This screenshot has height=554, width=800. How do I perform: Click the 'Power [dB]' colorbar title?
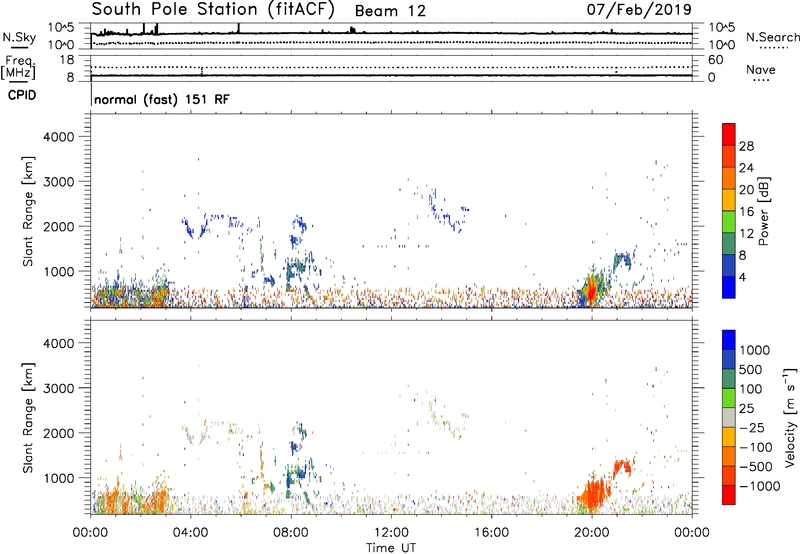[763, 211]
